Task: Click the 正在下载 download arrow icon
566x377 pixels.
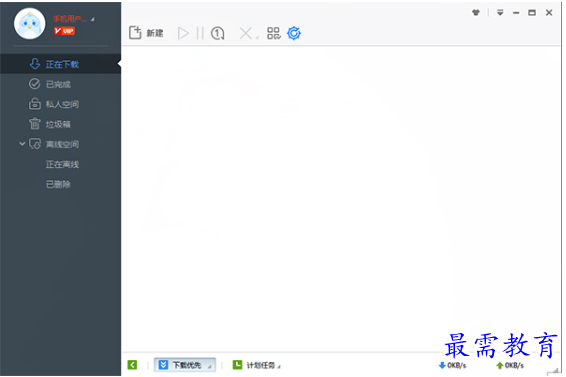Action: click(x=35, y=64)
